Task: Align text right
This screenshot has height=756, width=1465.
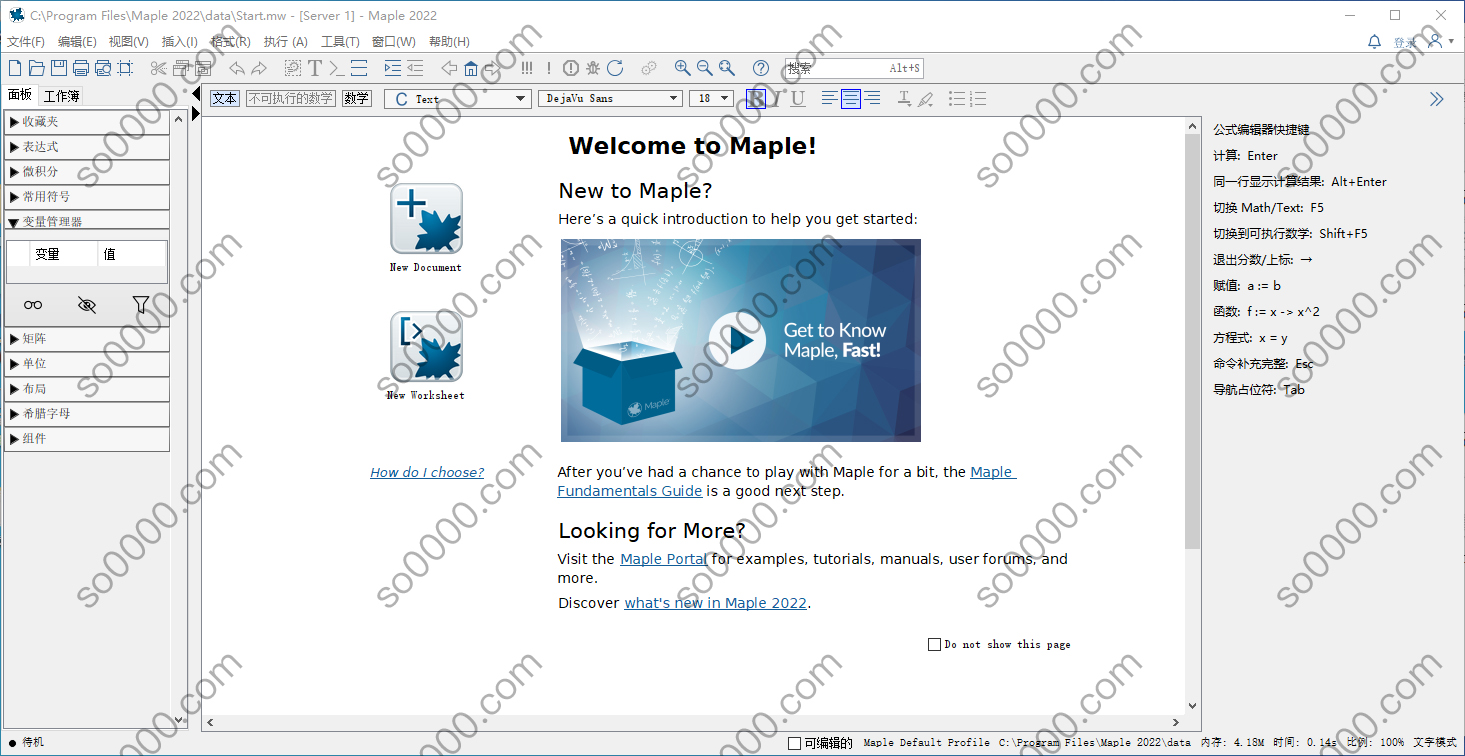Action: [x=872, y=98]
